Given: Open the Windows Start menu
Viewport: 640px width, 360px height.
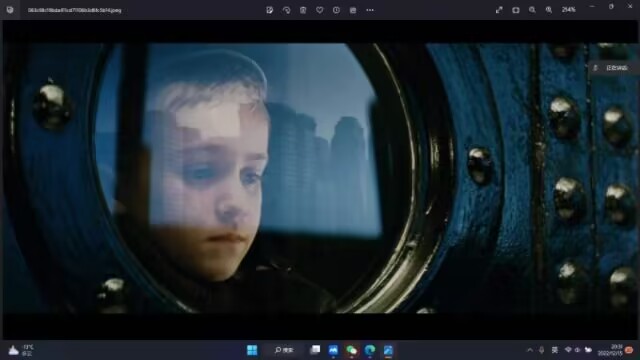Looking at the screenshot, I should click(x=252, y=350).
